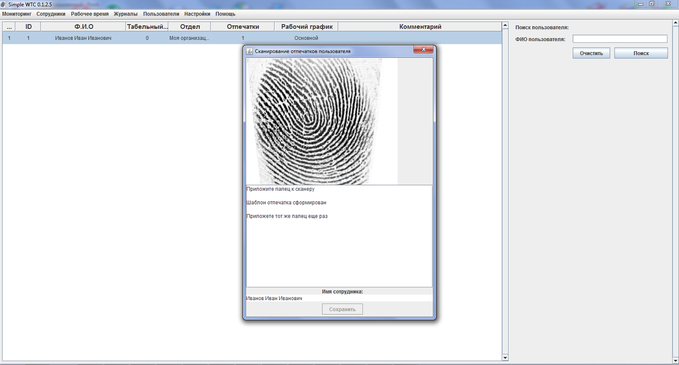Click the table scrollbar up arrow
The width and height of the screenshot is (679, 365).
[x=505, y=26]
